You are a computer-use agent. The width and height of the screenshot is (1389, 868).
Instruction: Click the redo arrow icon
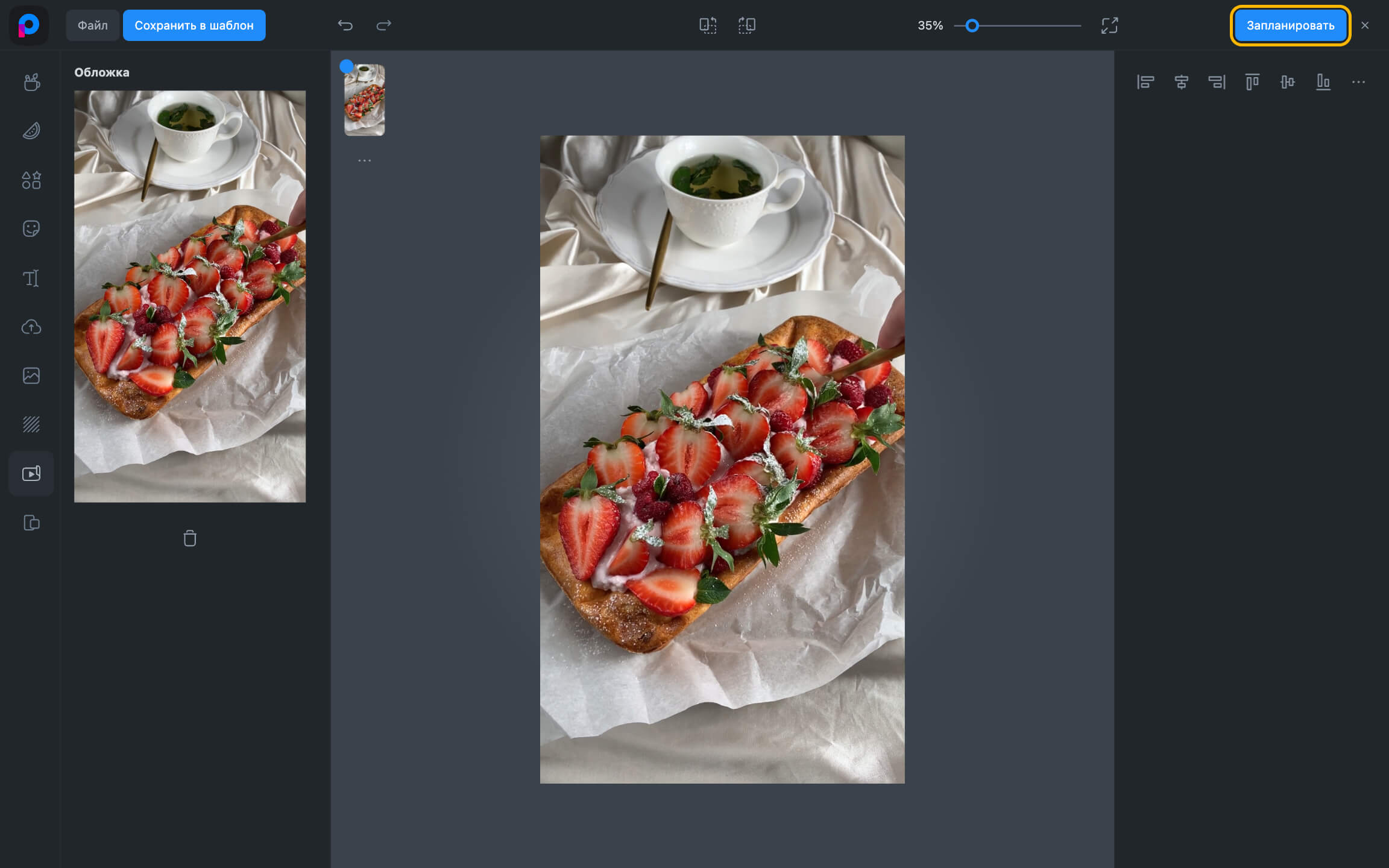pos(384,25)
